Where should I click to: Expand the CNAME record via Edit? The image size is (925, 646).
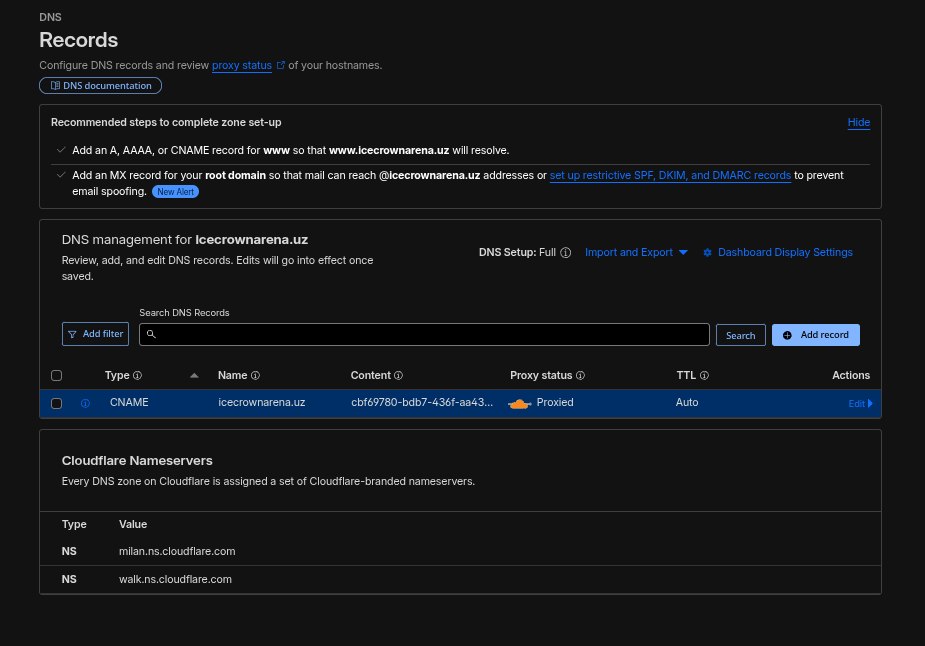[859, 403]
